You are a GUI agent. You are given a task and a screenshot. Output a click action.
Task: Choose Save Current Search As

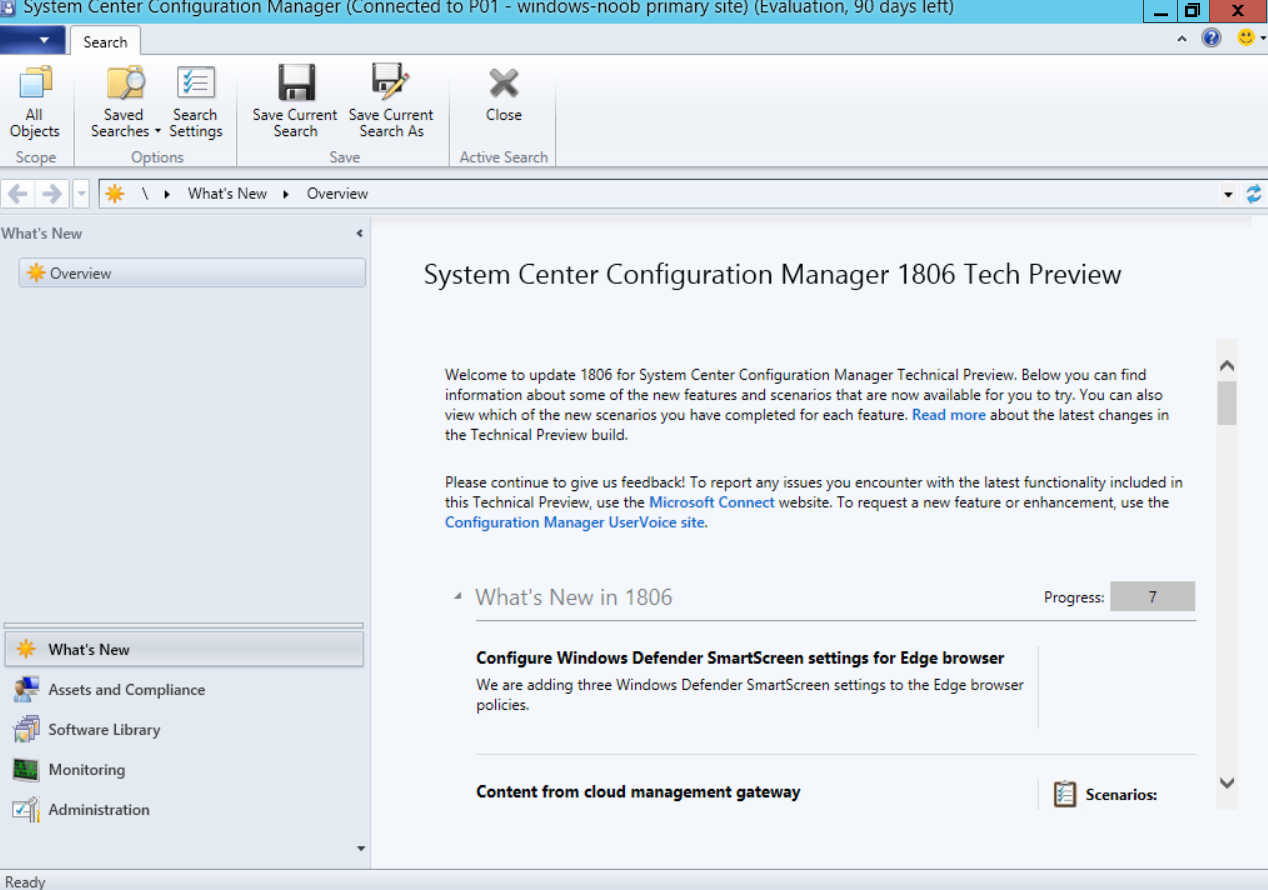(391, 103)
